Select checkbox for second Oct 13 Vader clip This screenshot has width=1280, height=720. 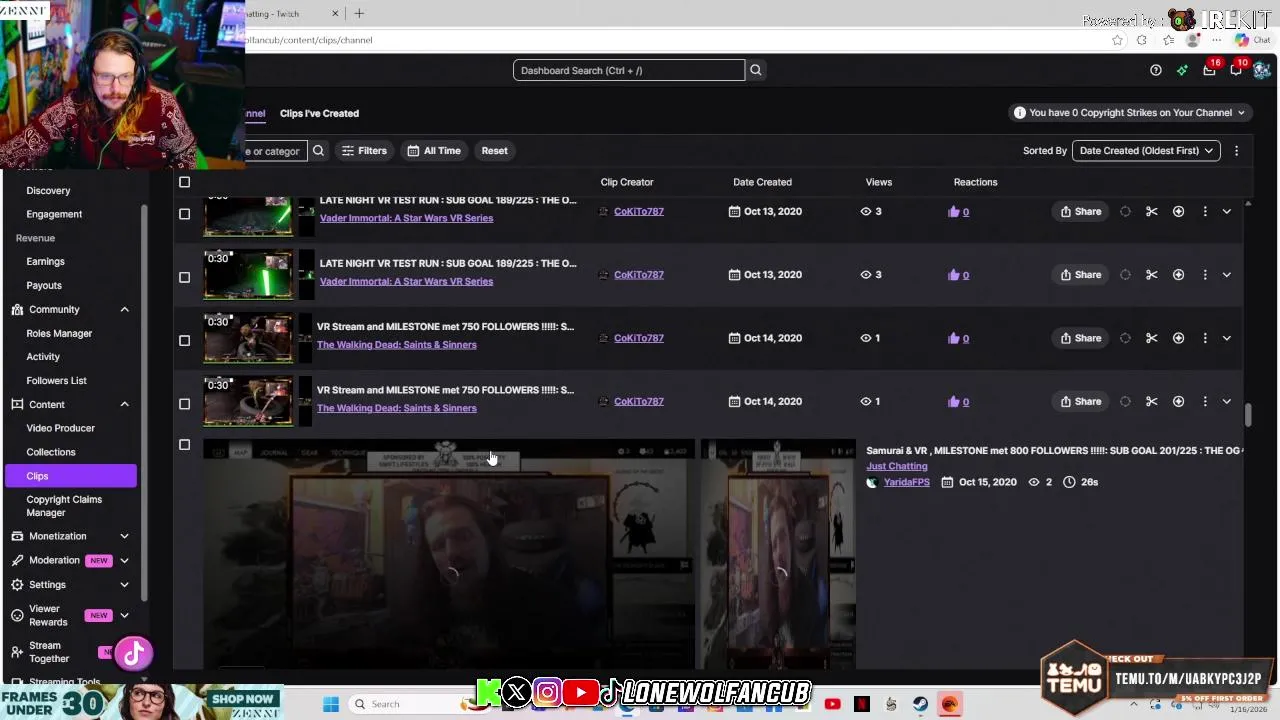coord(184,277)
